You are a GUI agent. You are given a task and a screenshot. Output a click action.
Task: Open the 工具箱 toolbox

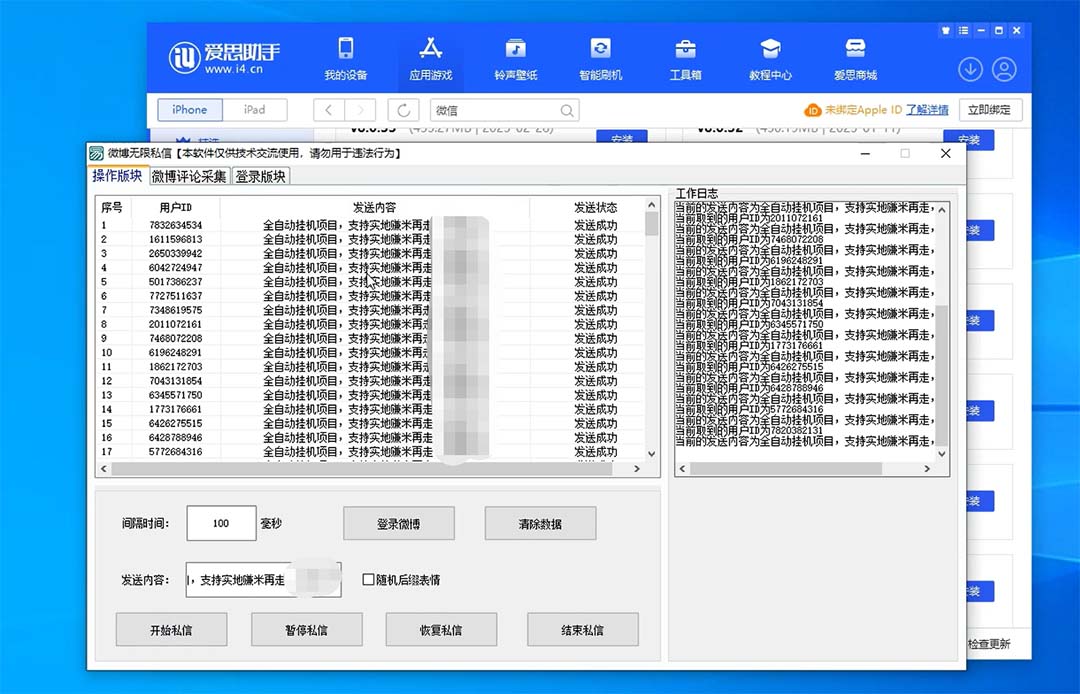point(685,57)
